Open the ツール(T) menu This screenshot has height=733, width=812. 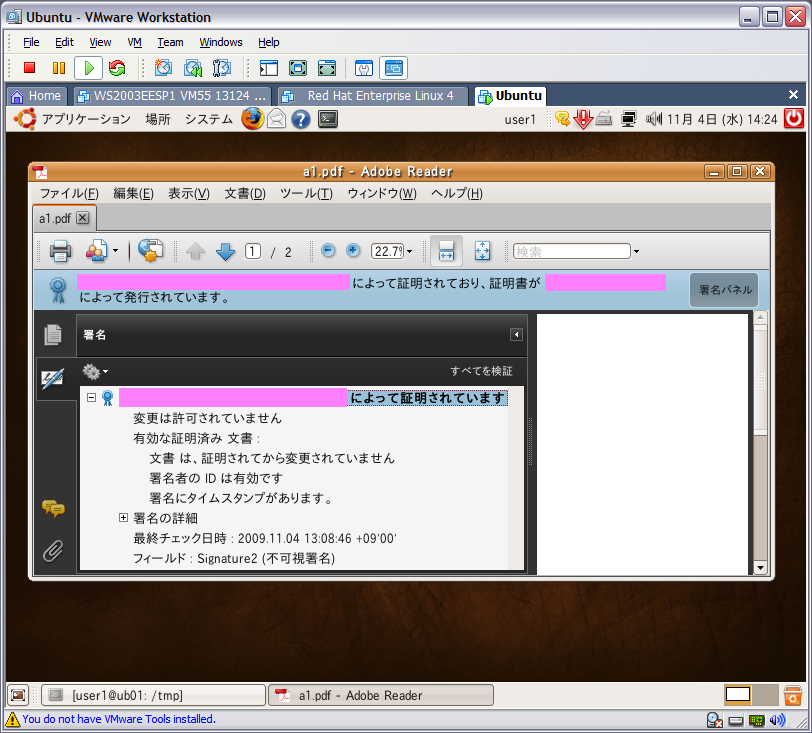(x=306, y=194)
